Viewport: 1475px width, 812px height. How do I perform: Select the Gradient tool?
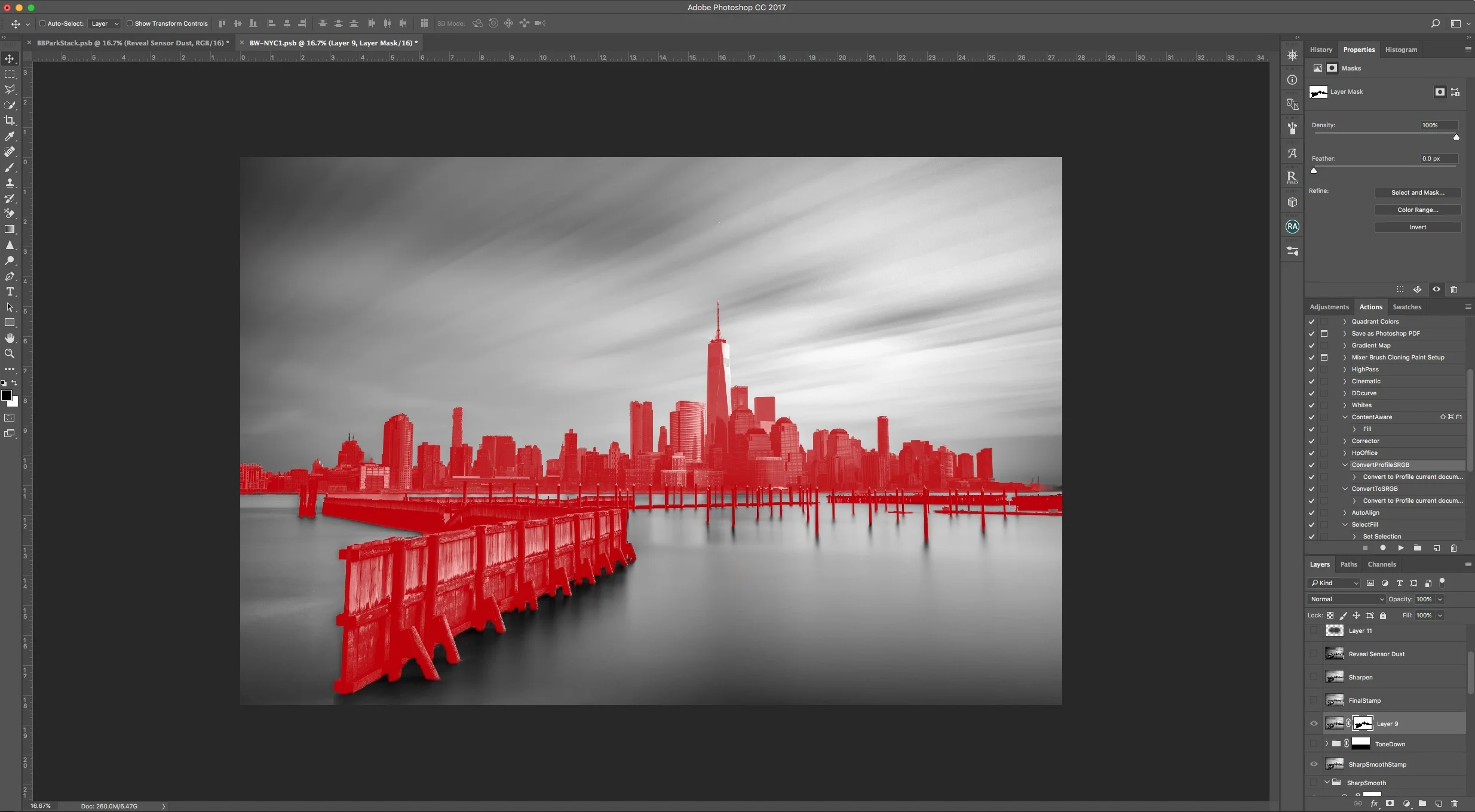[10, 229]
